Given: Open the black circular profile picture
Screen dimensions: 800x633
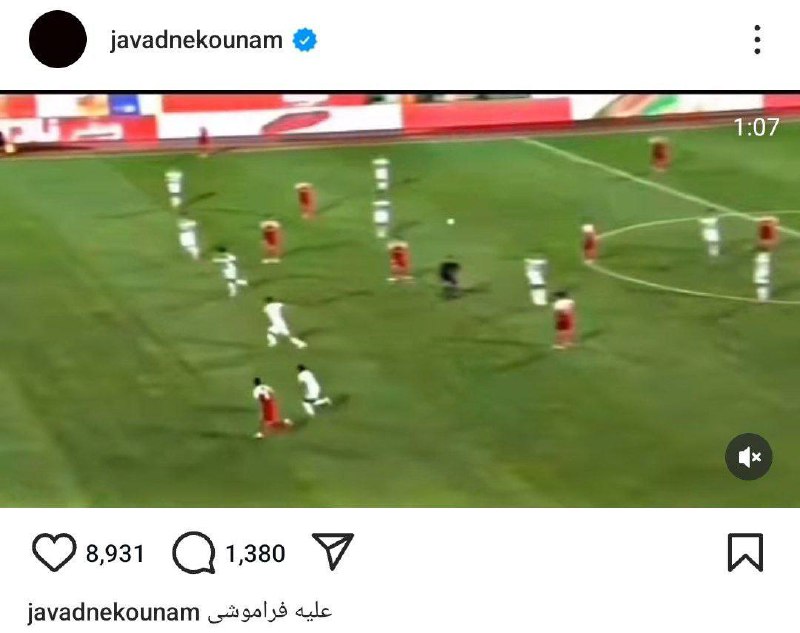Looking at the screenshot, I should (x=58, y=39).
